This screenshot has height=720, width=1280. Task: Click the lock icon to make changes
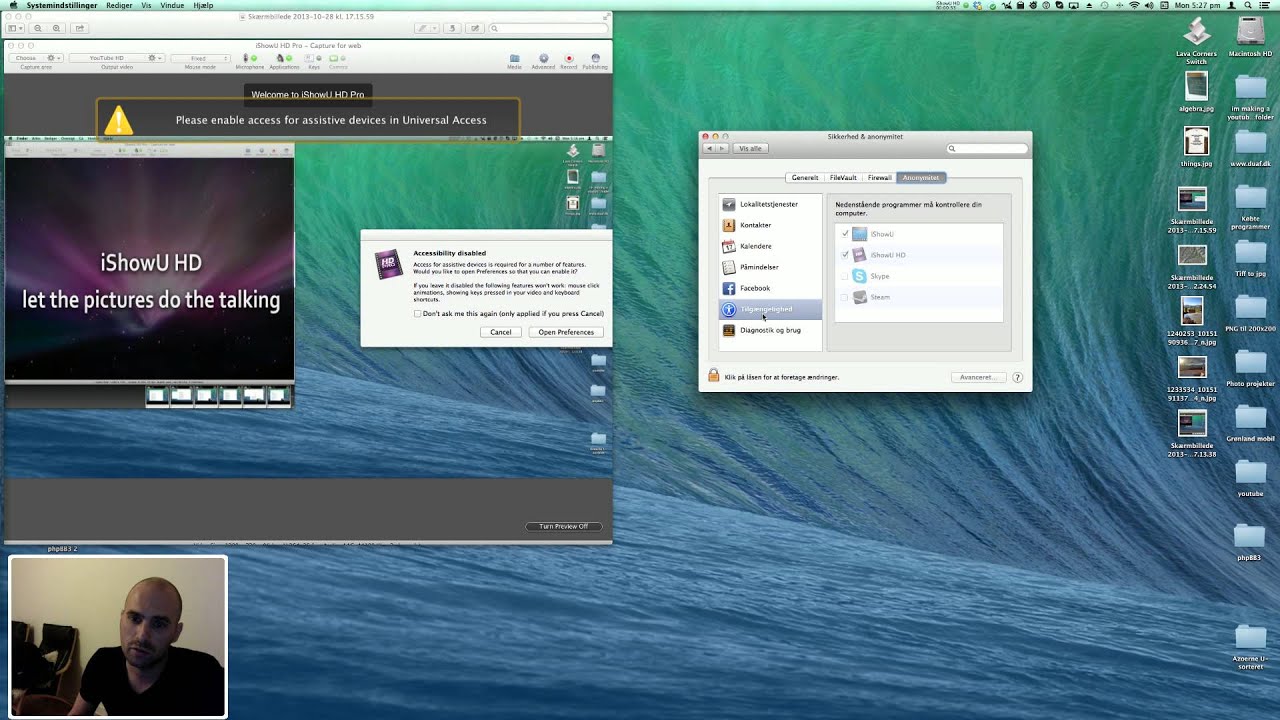(x=713, y=376)
